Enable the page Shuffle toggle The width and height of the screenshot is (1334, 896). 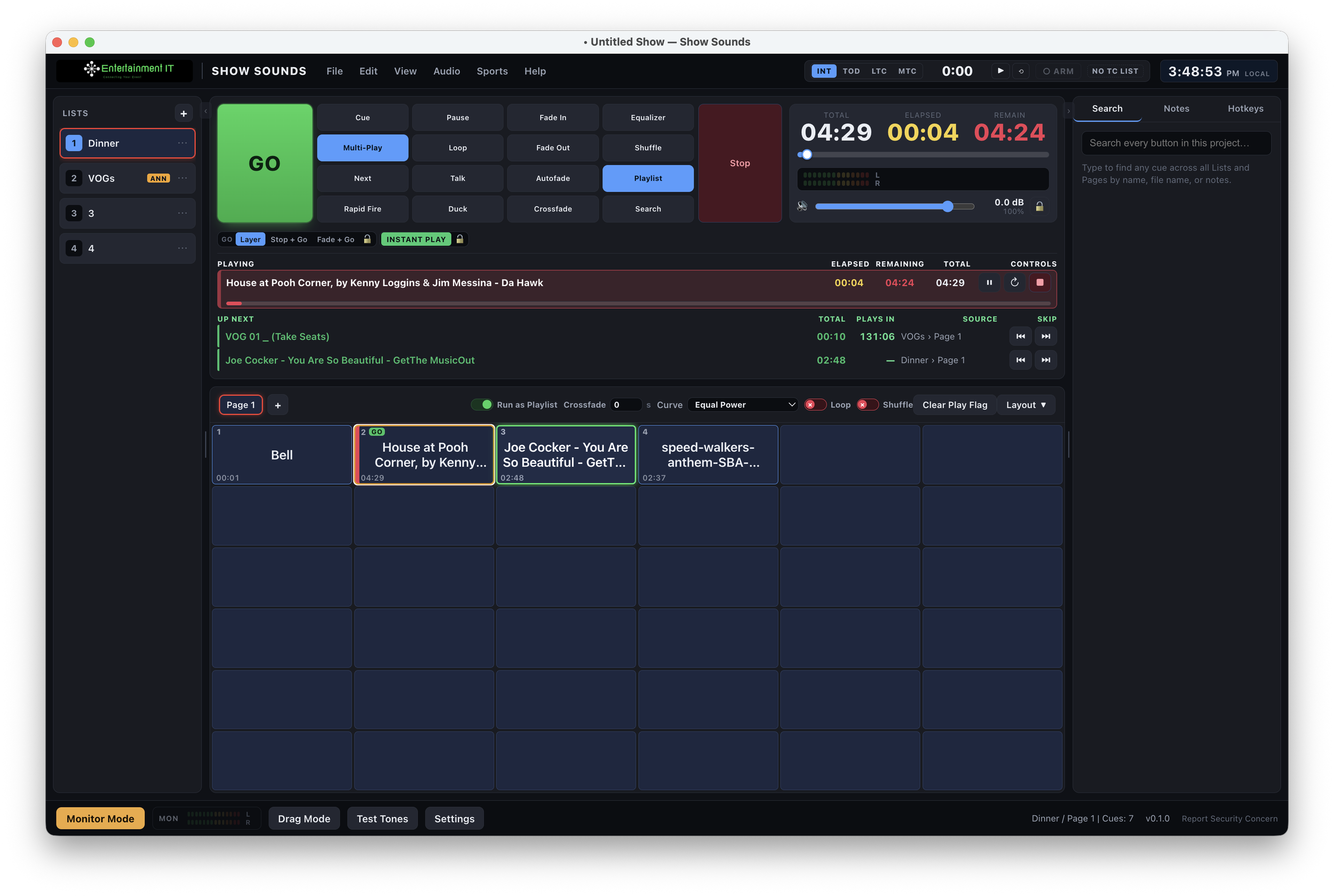point(867,405)
